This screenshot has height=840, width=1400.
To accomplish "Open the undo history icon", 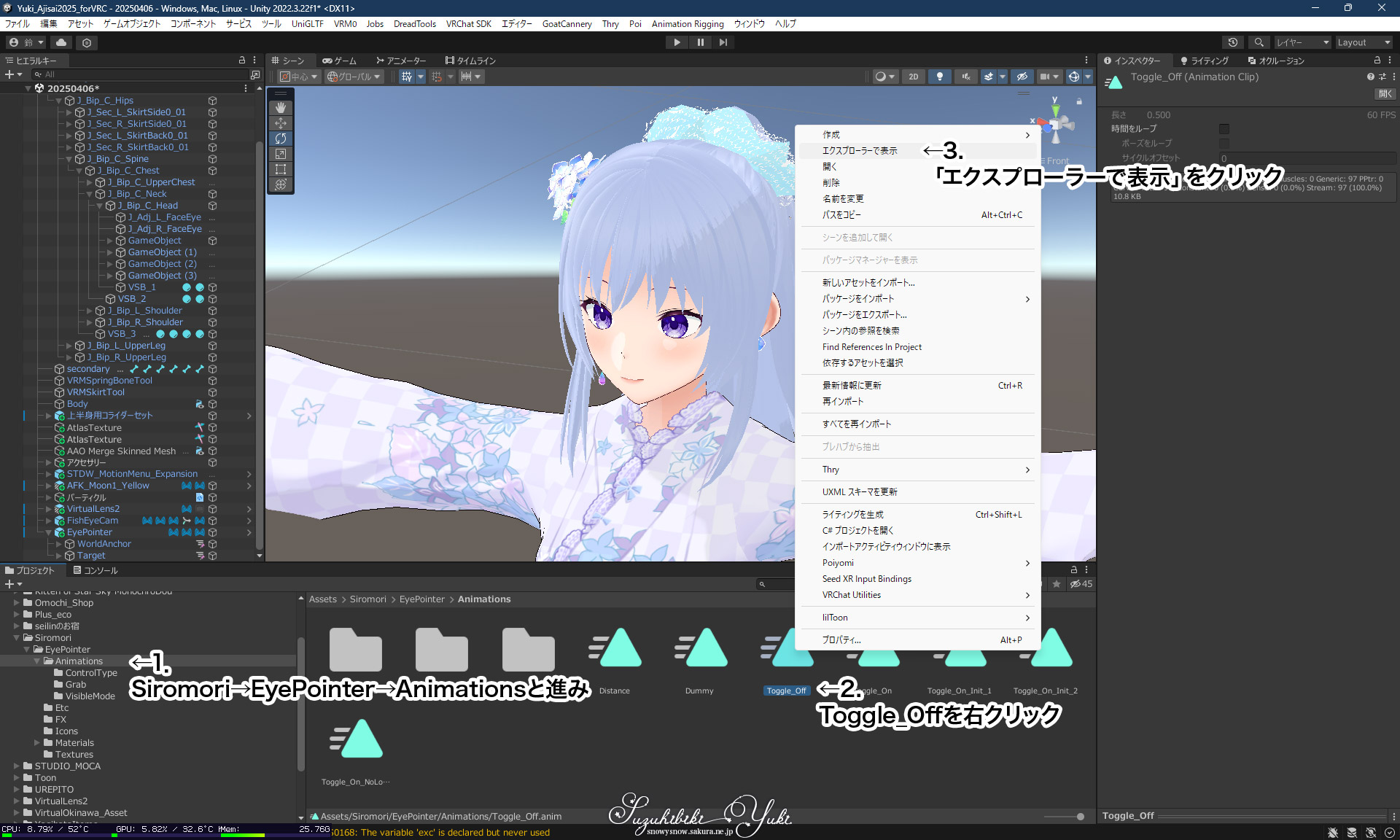I will pos(1233,42).
